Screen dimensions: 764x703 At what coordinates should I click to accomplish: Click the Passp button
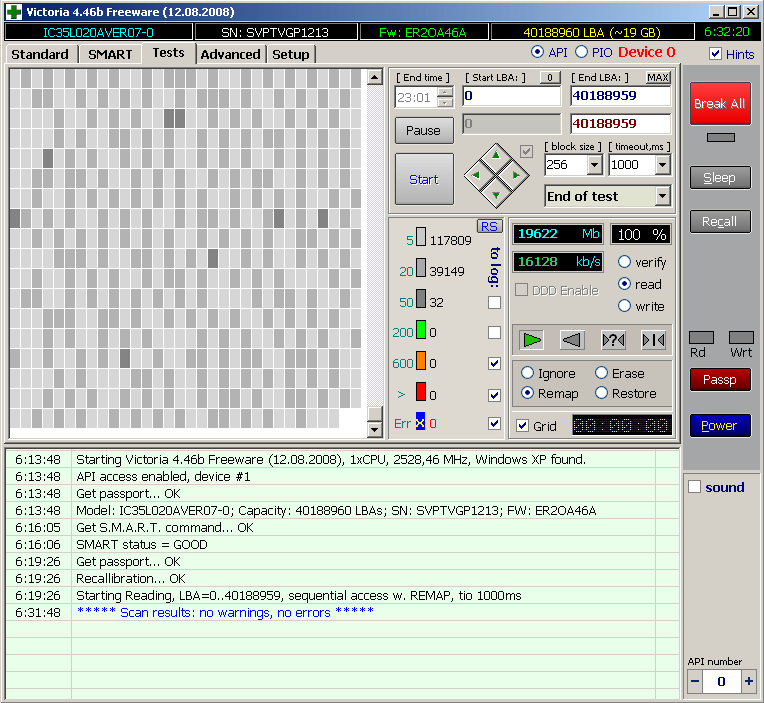click(720, 380)
